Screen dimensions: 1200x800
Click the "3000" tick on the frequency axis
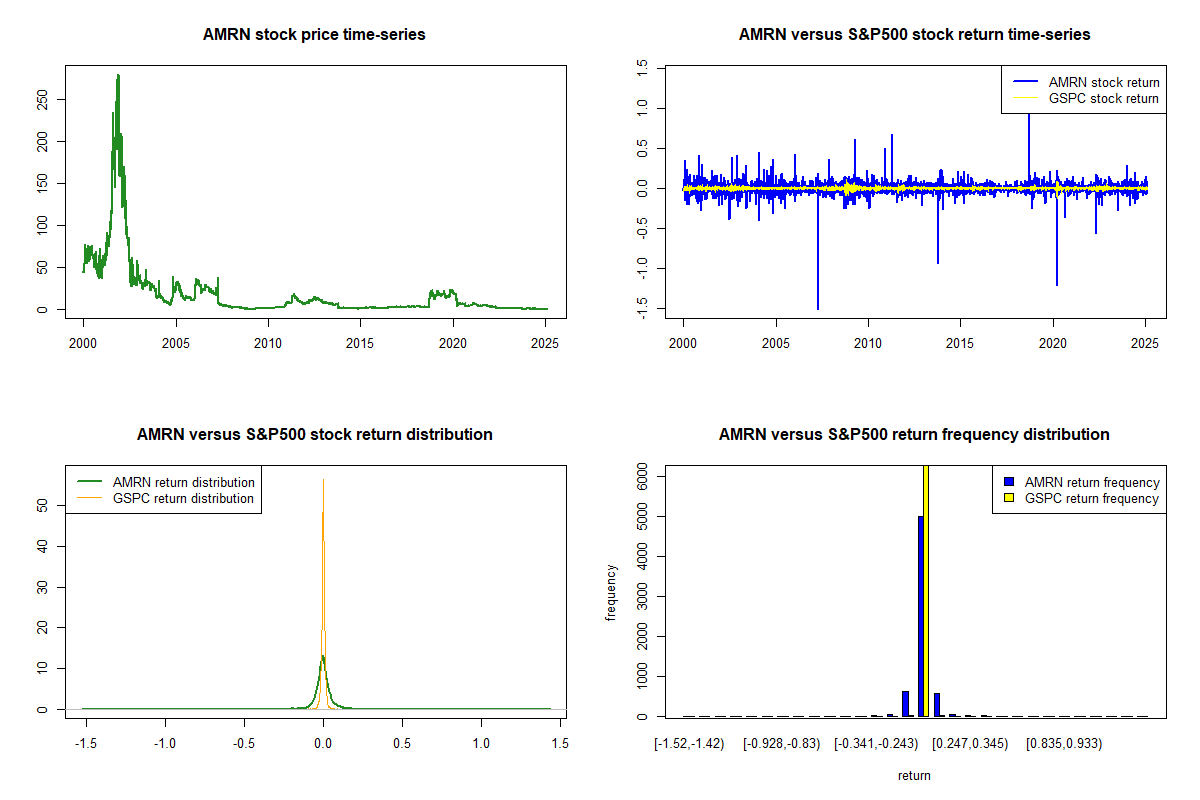pos(645,596)
